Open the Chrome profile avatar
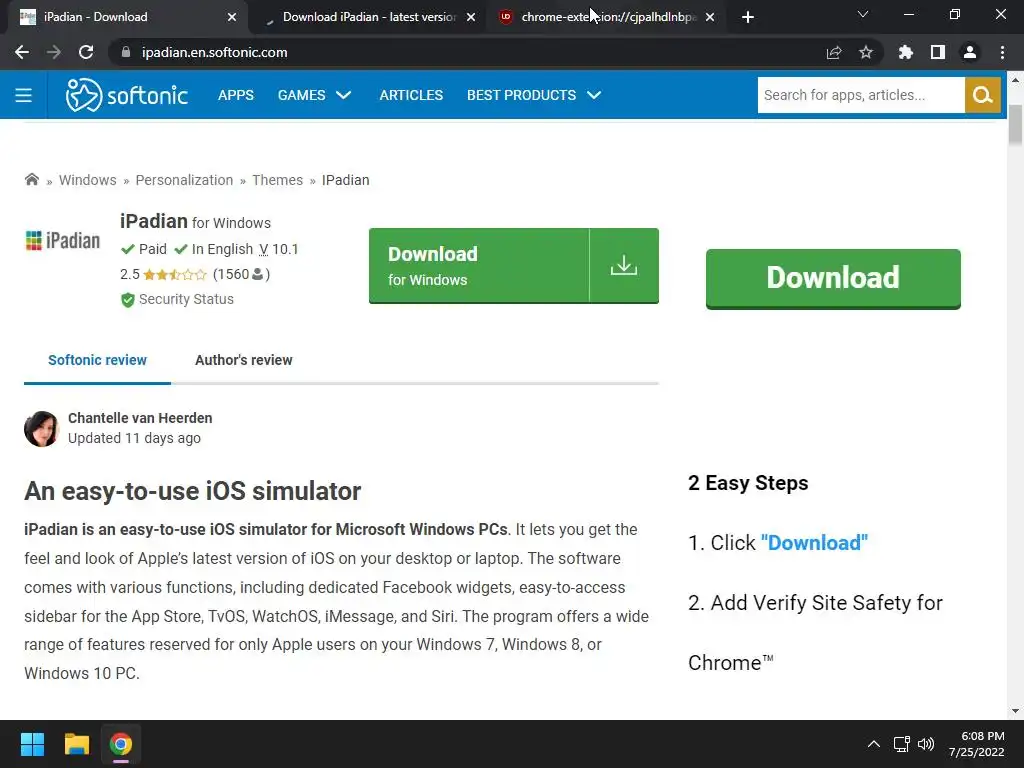Viewport: 1024px width, 768px height. (x=970, y=52)
